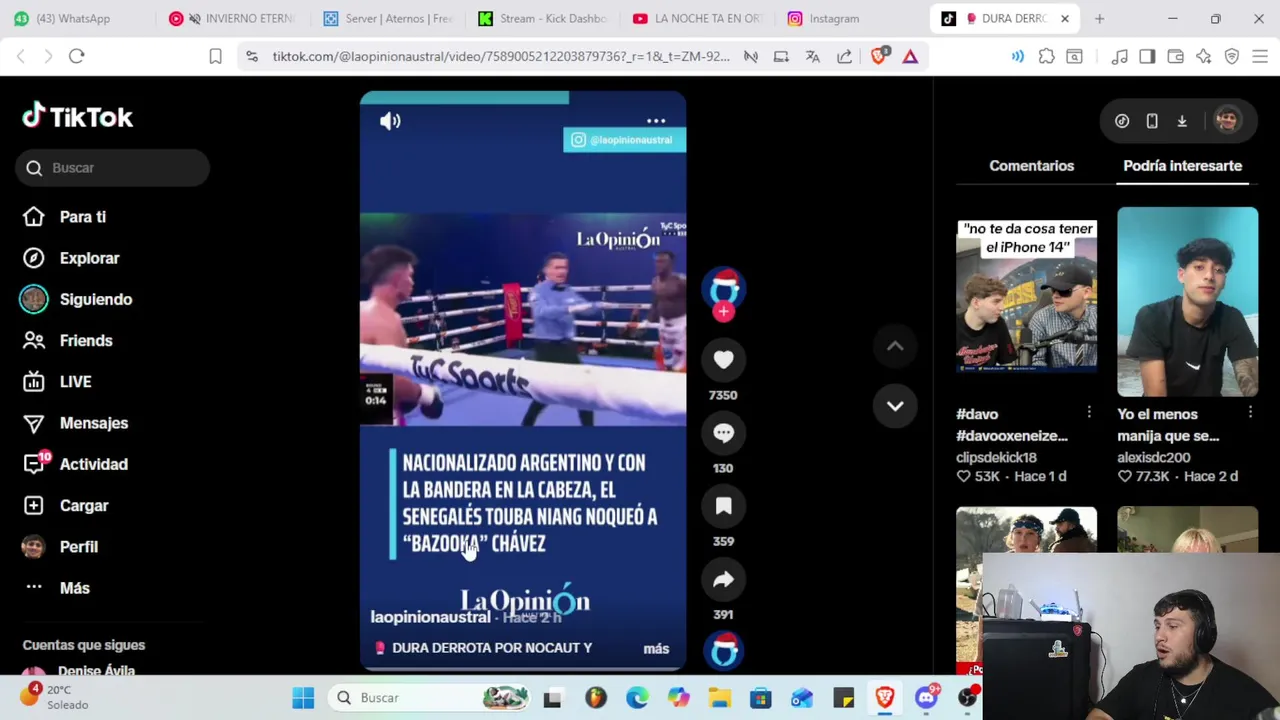The height and width of the screenshot is (720, 1280).
Task: Open the Brave Shields lion icon
Action: click(x=879, y=57)
